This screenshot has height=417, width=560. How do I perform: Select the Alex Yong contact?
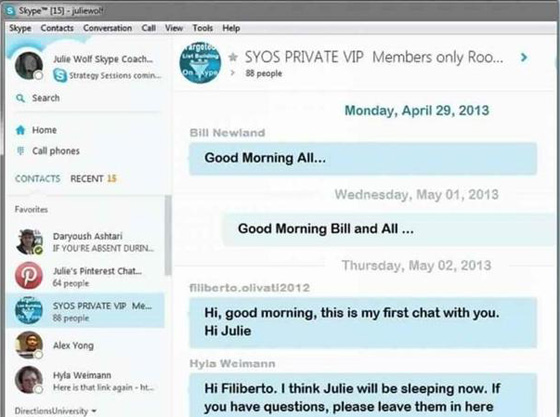tap(85, 345)
